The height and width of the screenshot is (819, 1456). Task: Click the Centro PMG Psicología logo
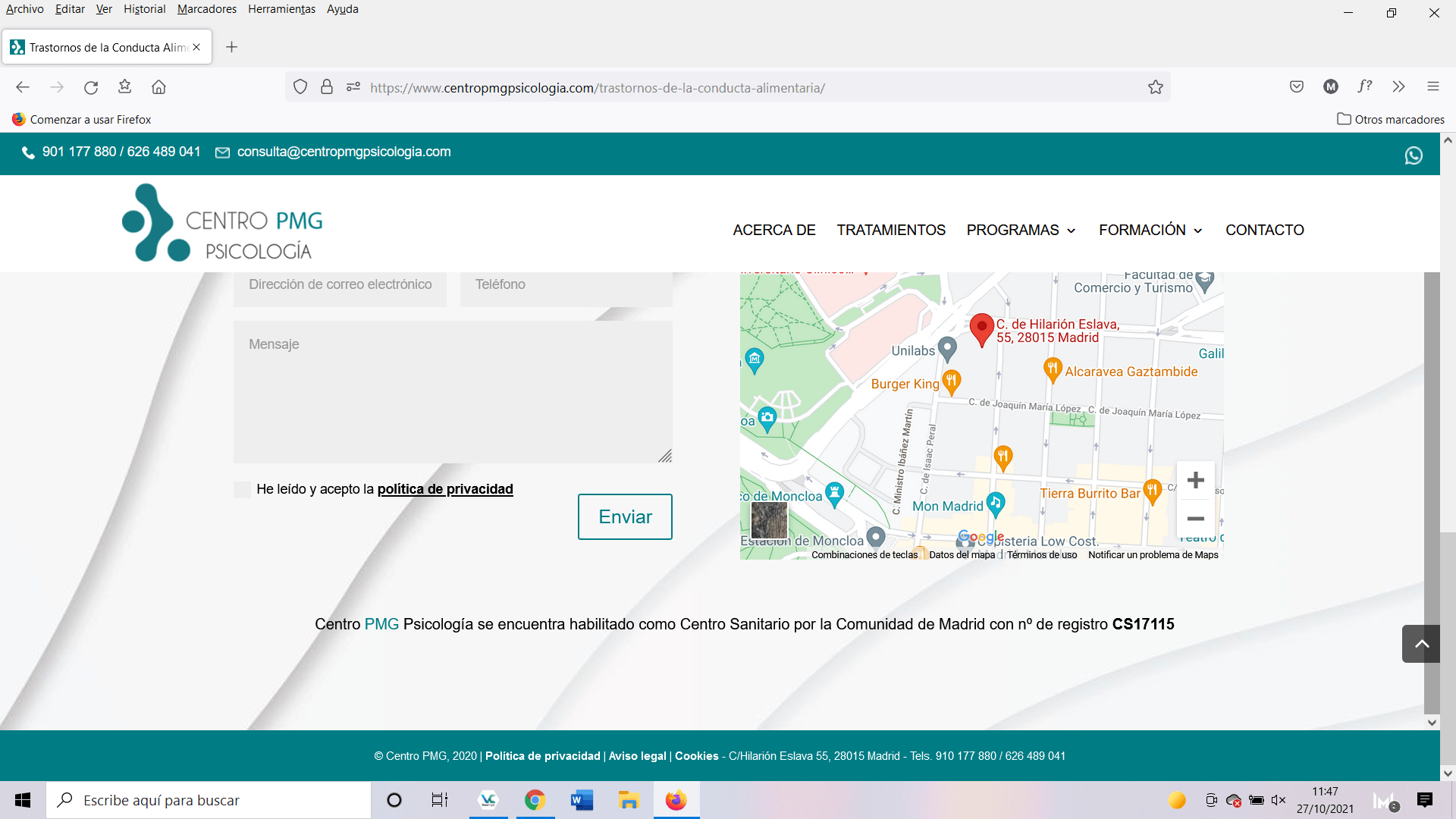point(222,223)
